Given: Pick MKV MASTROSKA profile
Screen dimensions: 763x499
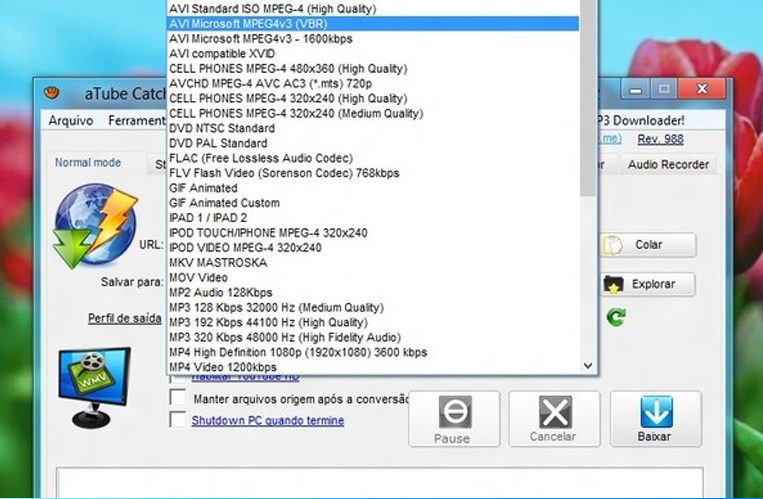Looking at the screenshot, I should tap(373, 263).
